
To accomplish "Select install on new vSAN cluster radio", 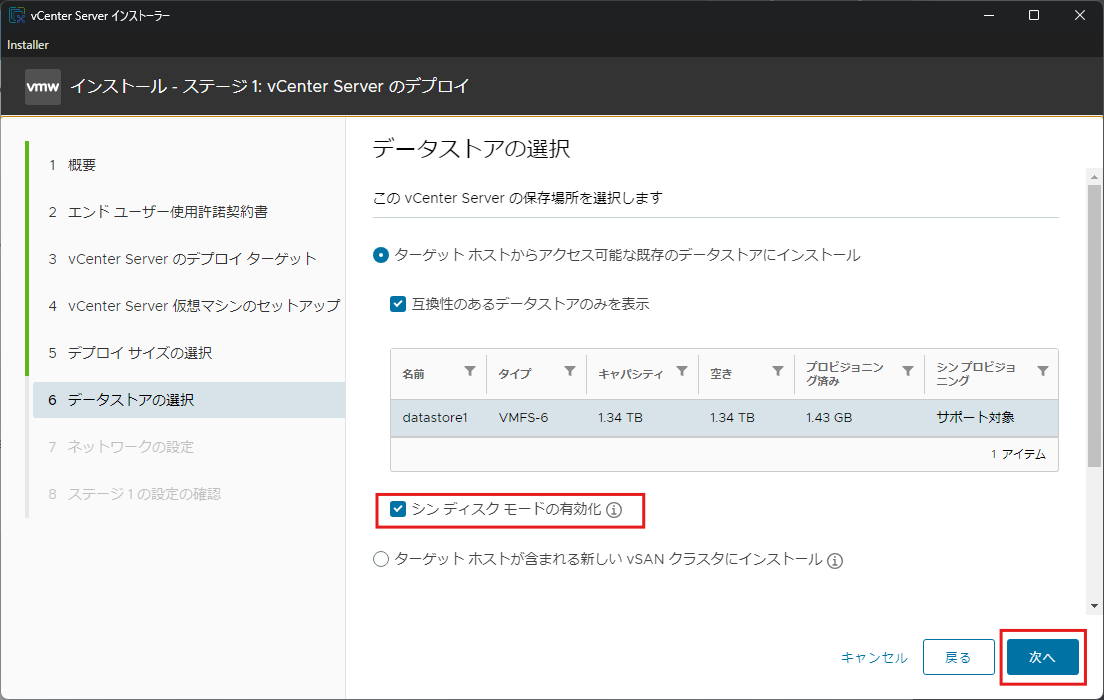I will click(x=381, y=559).
